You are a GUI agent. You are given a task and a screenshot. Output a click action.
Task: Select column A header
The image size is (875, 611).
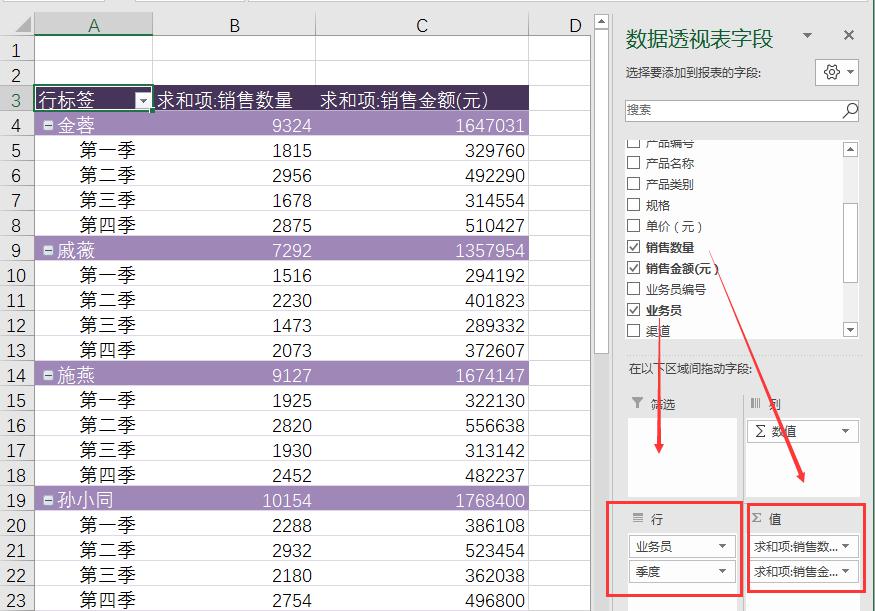coord(93,25)
